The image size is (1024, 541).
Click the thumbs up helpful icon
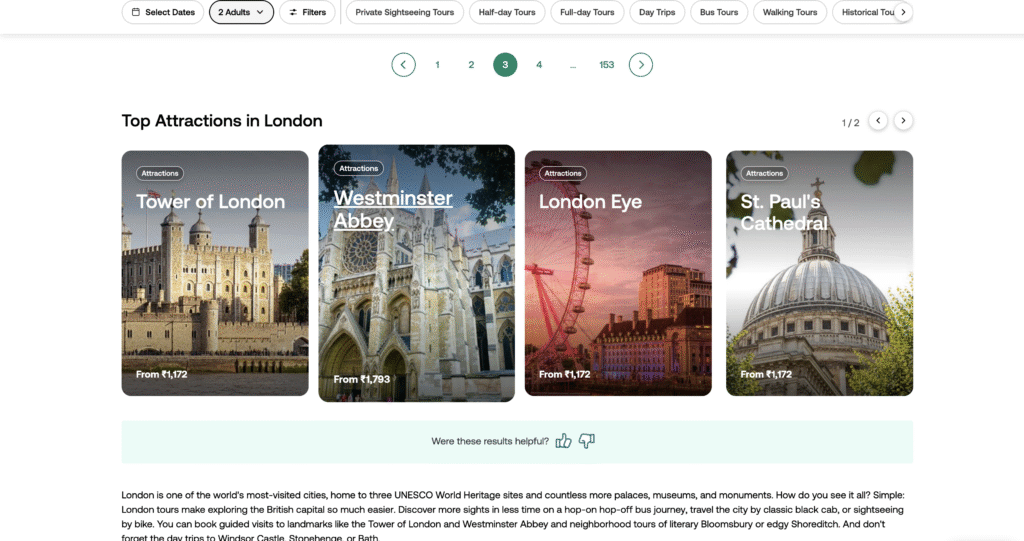tap(563, 441)
